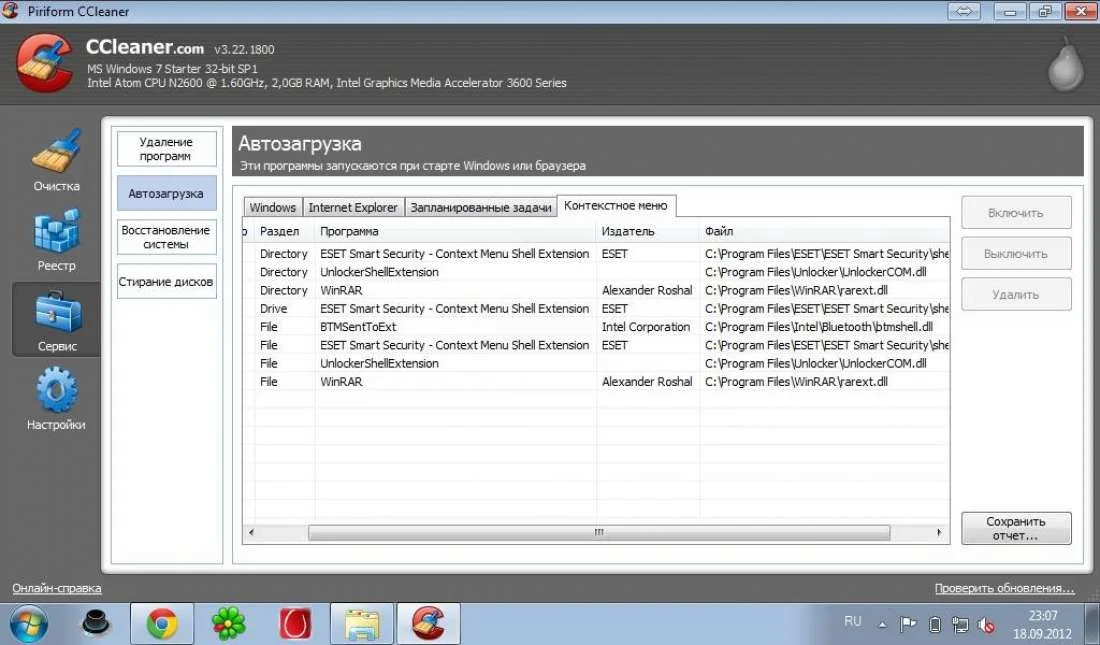Open Стирание дисков section

click(166, 281)
